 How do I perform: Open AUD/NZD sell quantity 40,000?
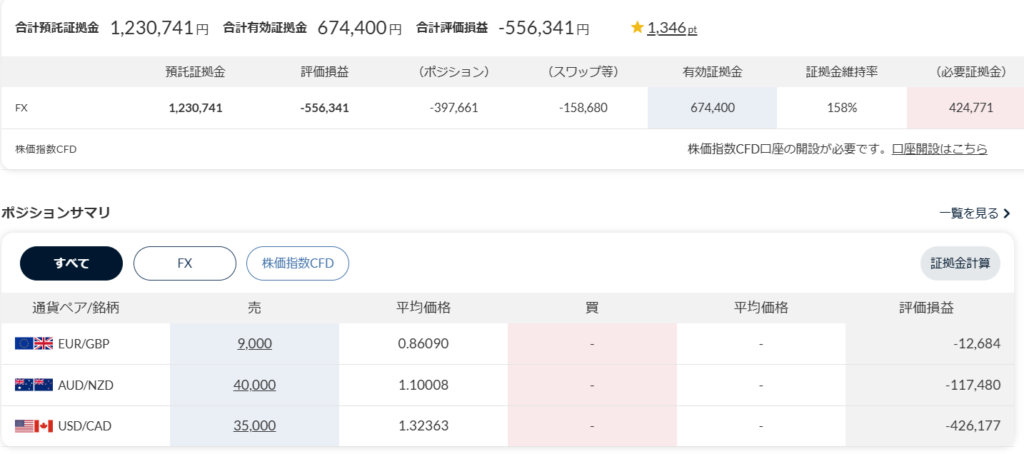[254, 385]
